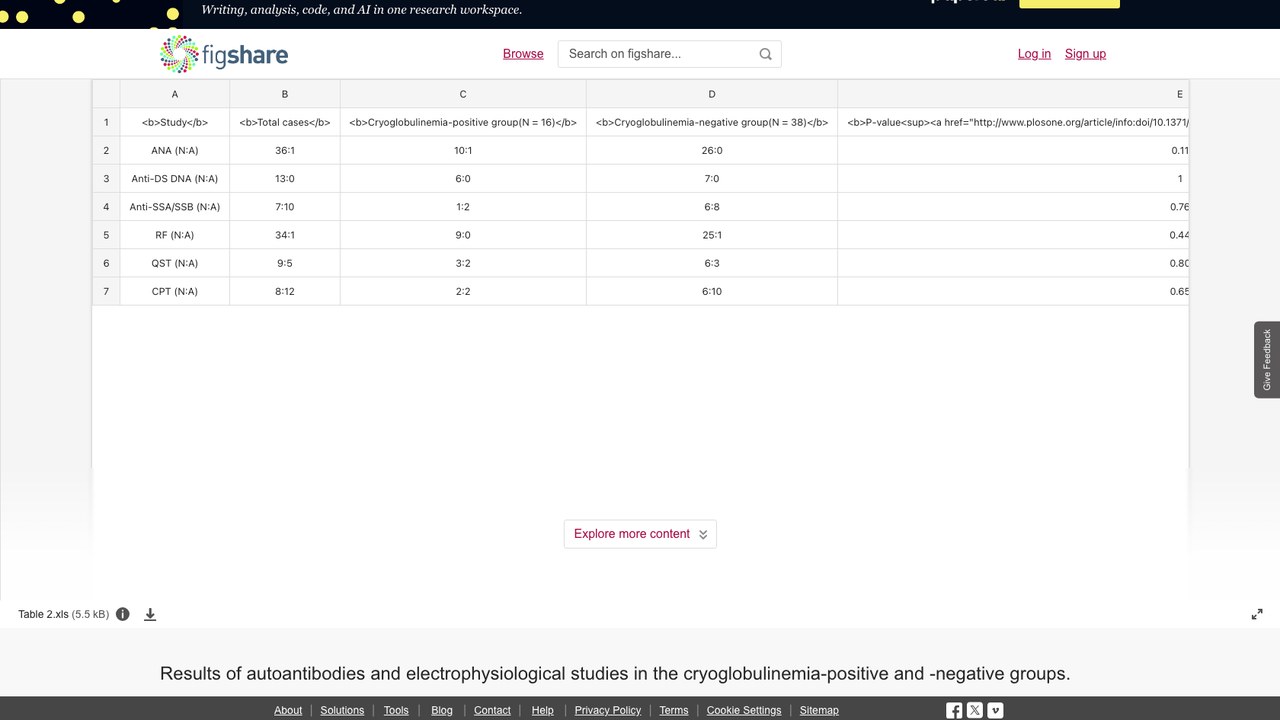Open the Tools footer link
Screen dimensions: 1280x720
396,710
